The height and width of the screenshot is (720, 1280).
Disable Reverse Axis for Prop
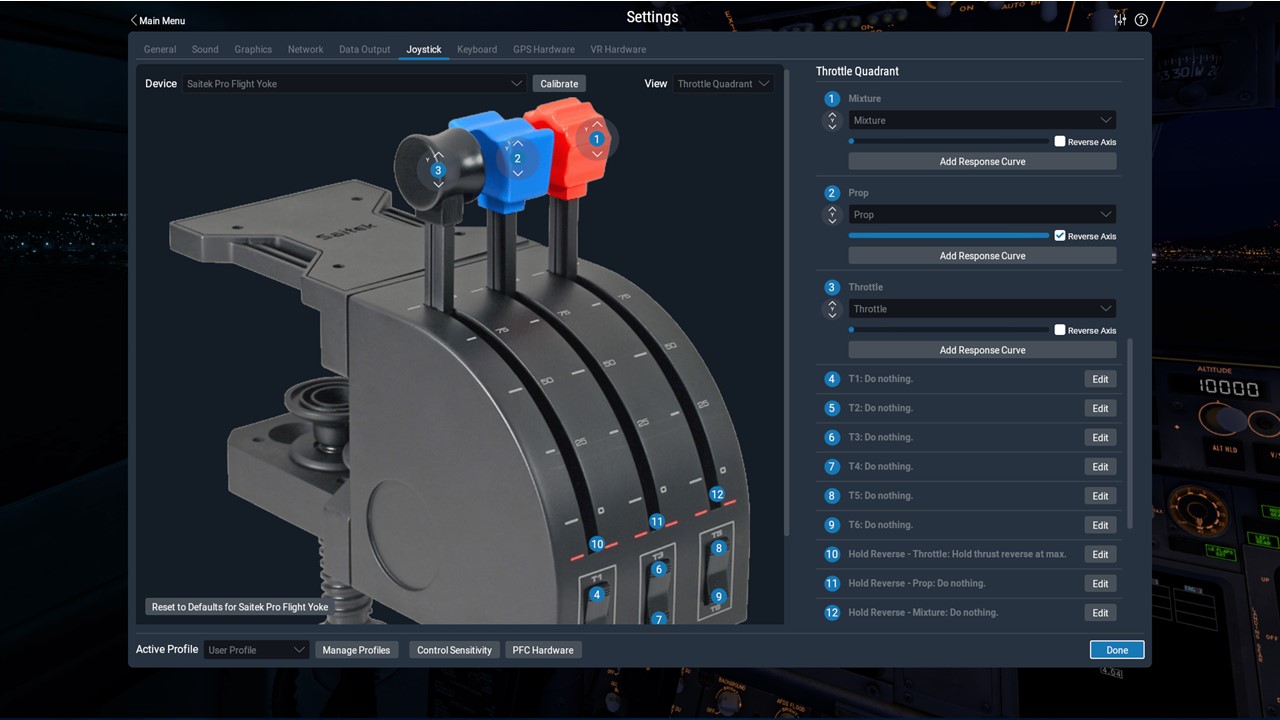click(1060, 236)
